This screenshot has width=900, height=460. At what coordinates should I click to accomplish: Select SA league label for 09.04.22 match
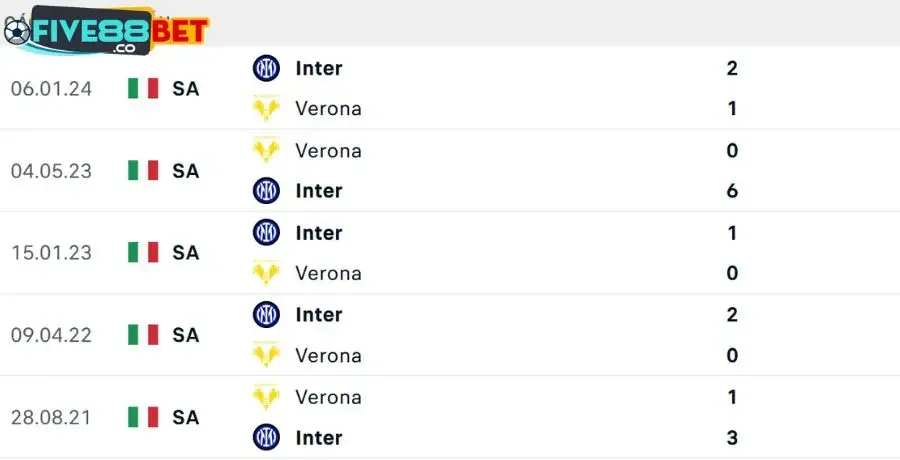point(185,335)
